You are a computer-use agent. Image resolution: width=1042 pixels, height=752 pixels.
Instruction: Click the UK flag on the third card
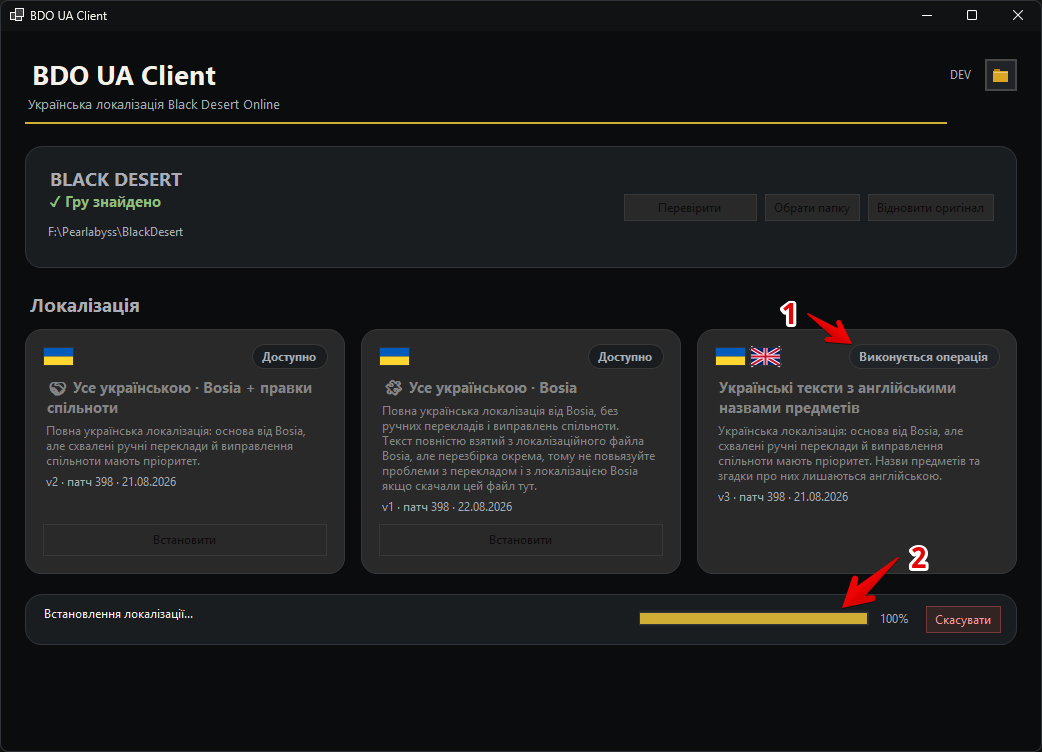766,357
